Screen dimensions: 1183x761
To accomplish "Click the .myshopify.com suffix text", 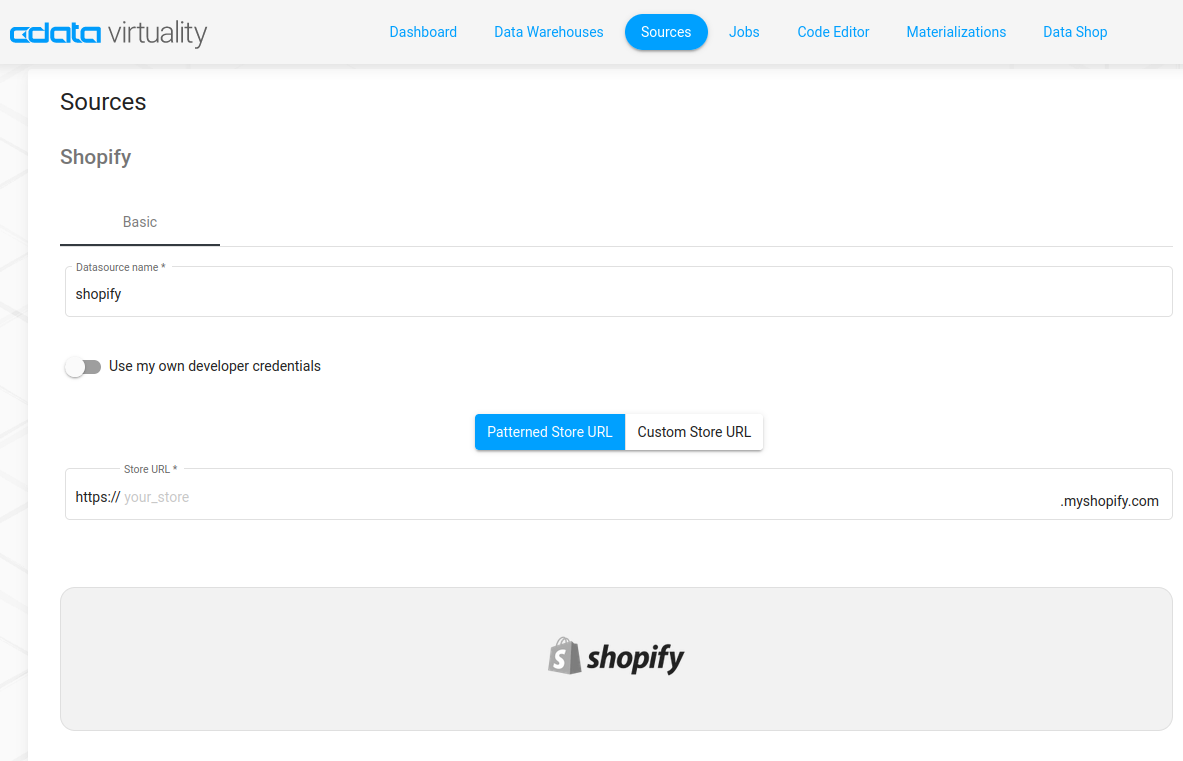I will tap(1109, 501).
